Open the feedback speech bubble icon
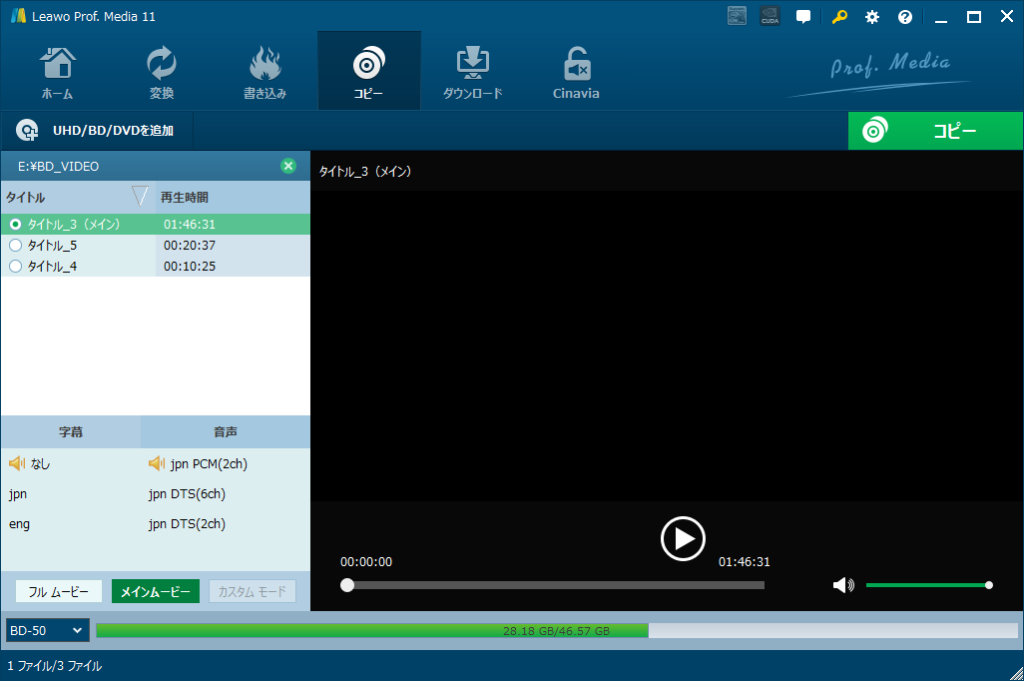 803,17
